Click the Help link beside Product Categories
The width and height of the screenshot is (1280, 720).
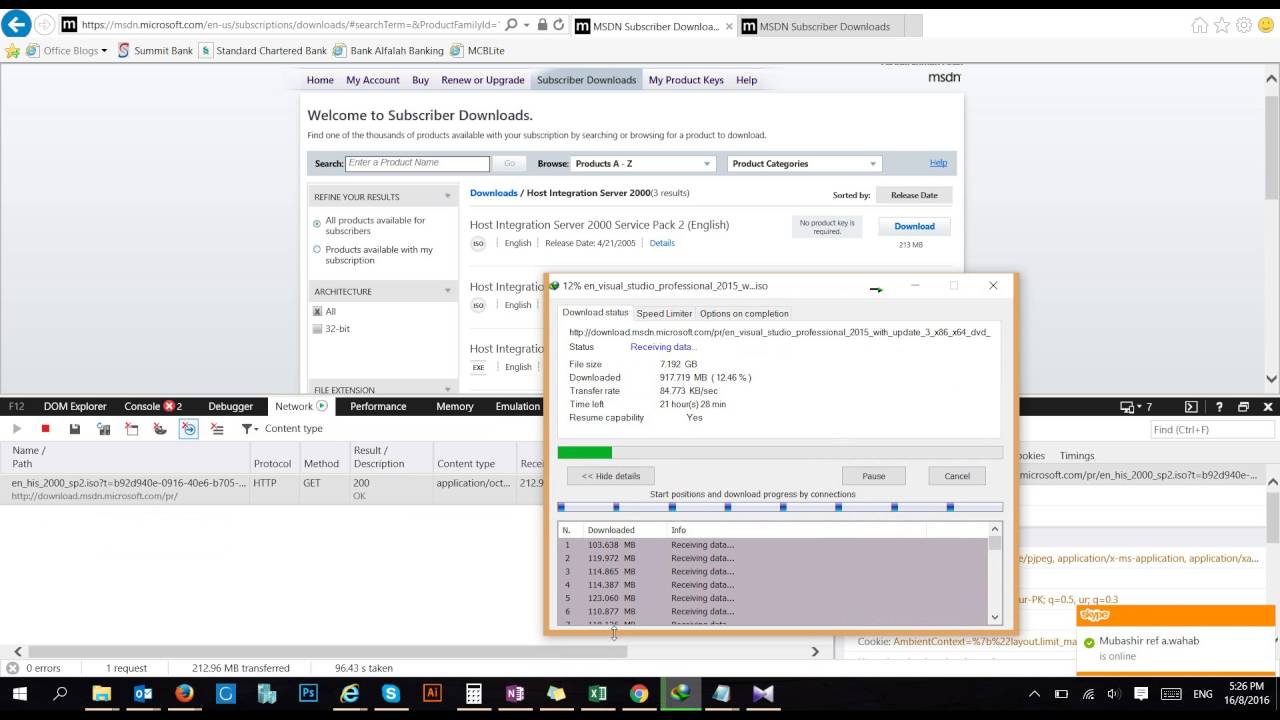(938, 163)
